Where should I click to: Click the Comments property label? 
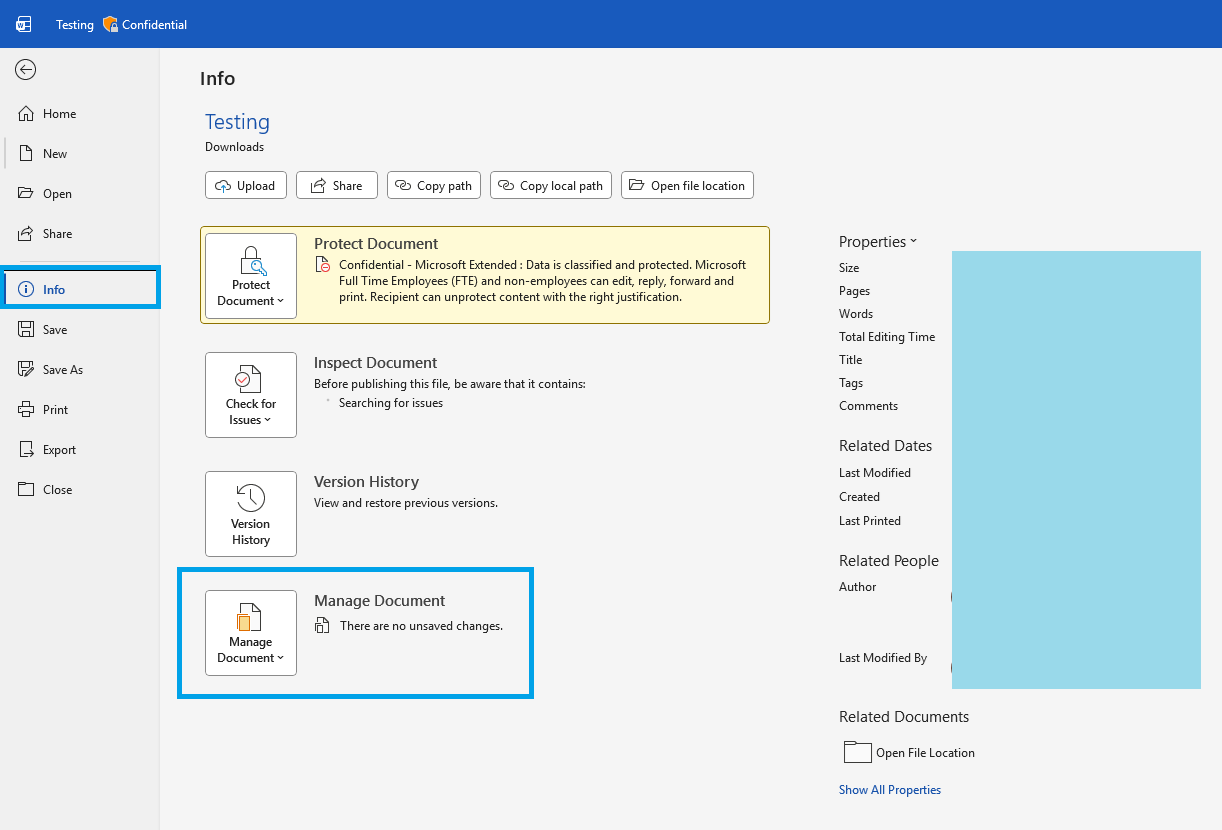click(x=868, y=406)
